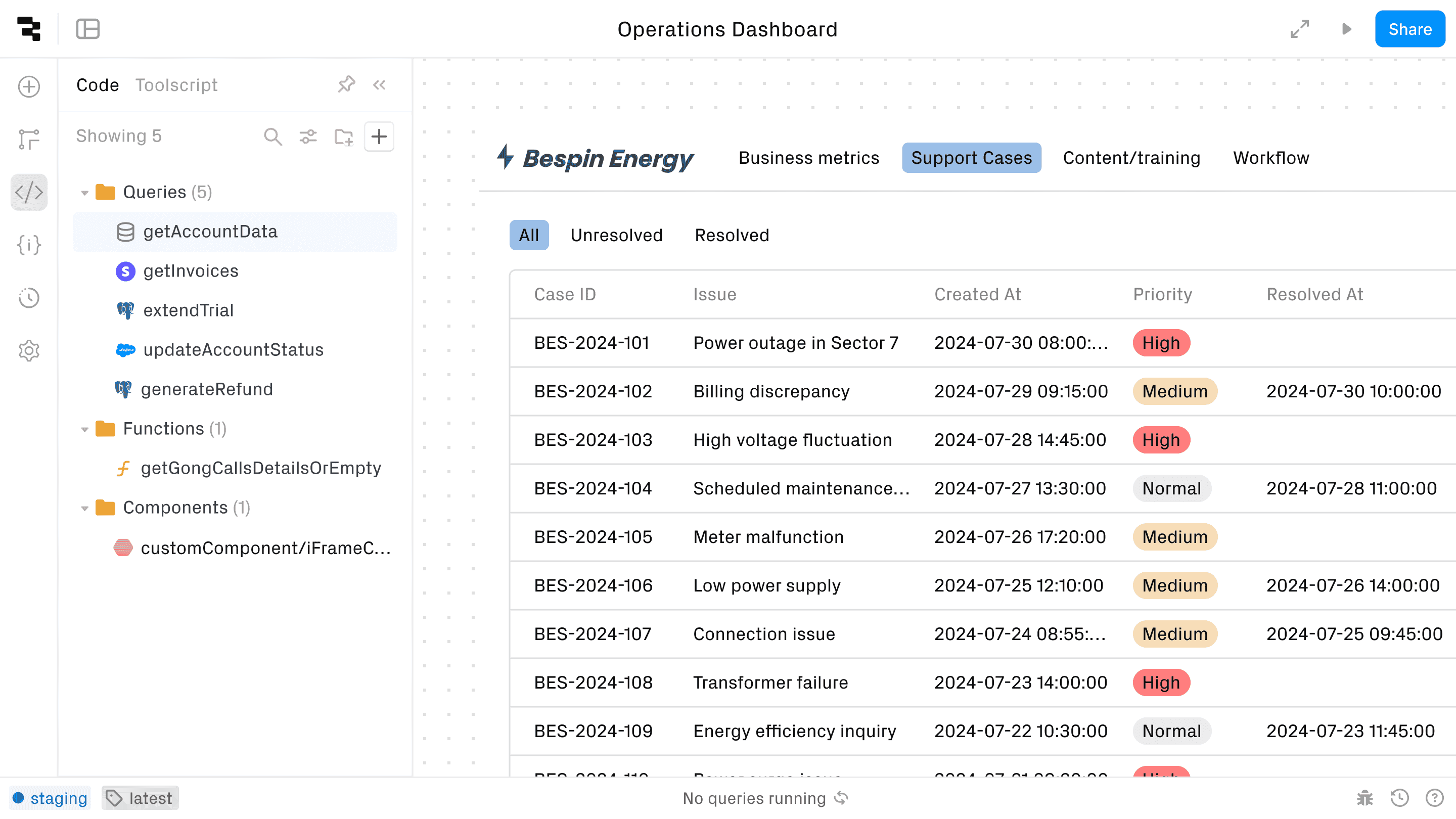The image size is (1456, 819).
Task: Click the Bespin Energy logo
Action: pyautogui.click(x=595, y=158)
